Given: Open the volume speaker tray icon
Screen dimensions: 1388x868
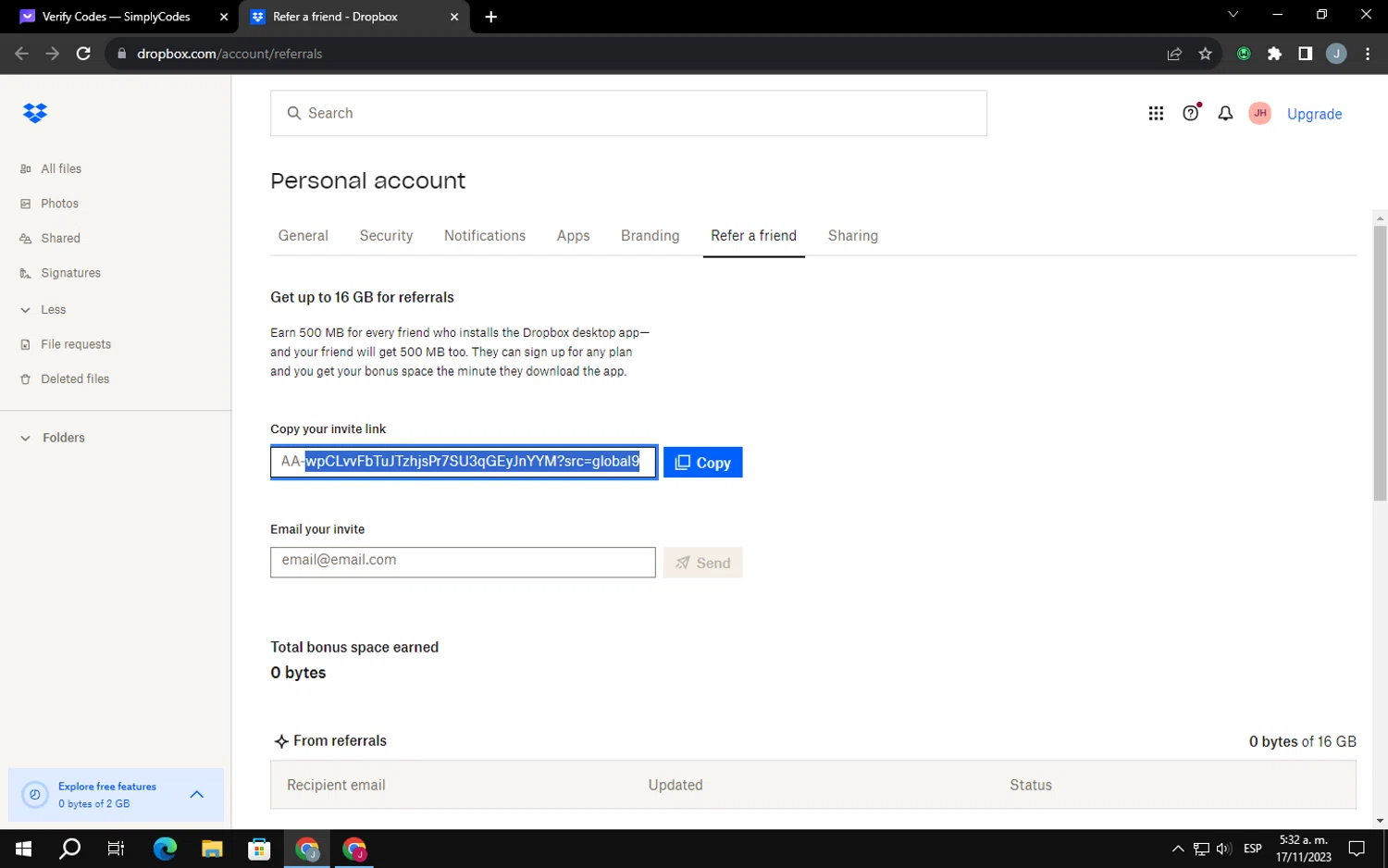Looking at the screenshot, I should click(x=1223, y=849).
